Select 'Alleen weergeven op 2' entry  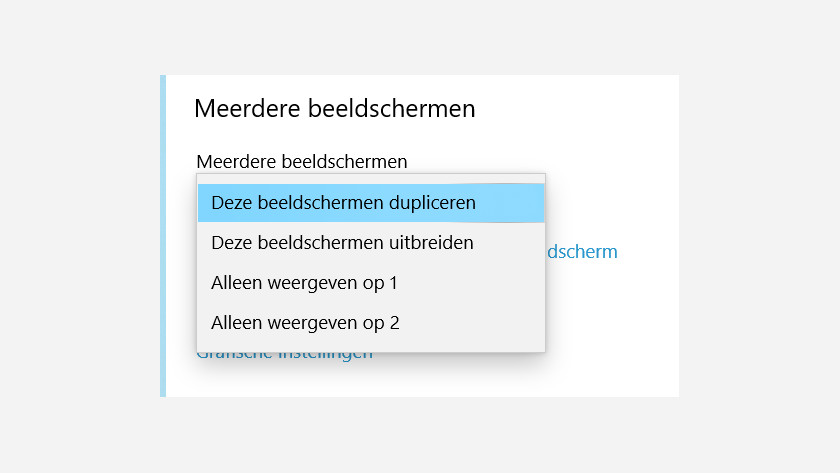(x=371, y=323)
